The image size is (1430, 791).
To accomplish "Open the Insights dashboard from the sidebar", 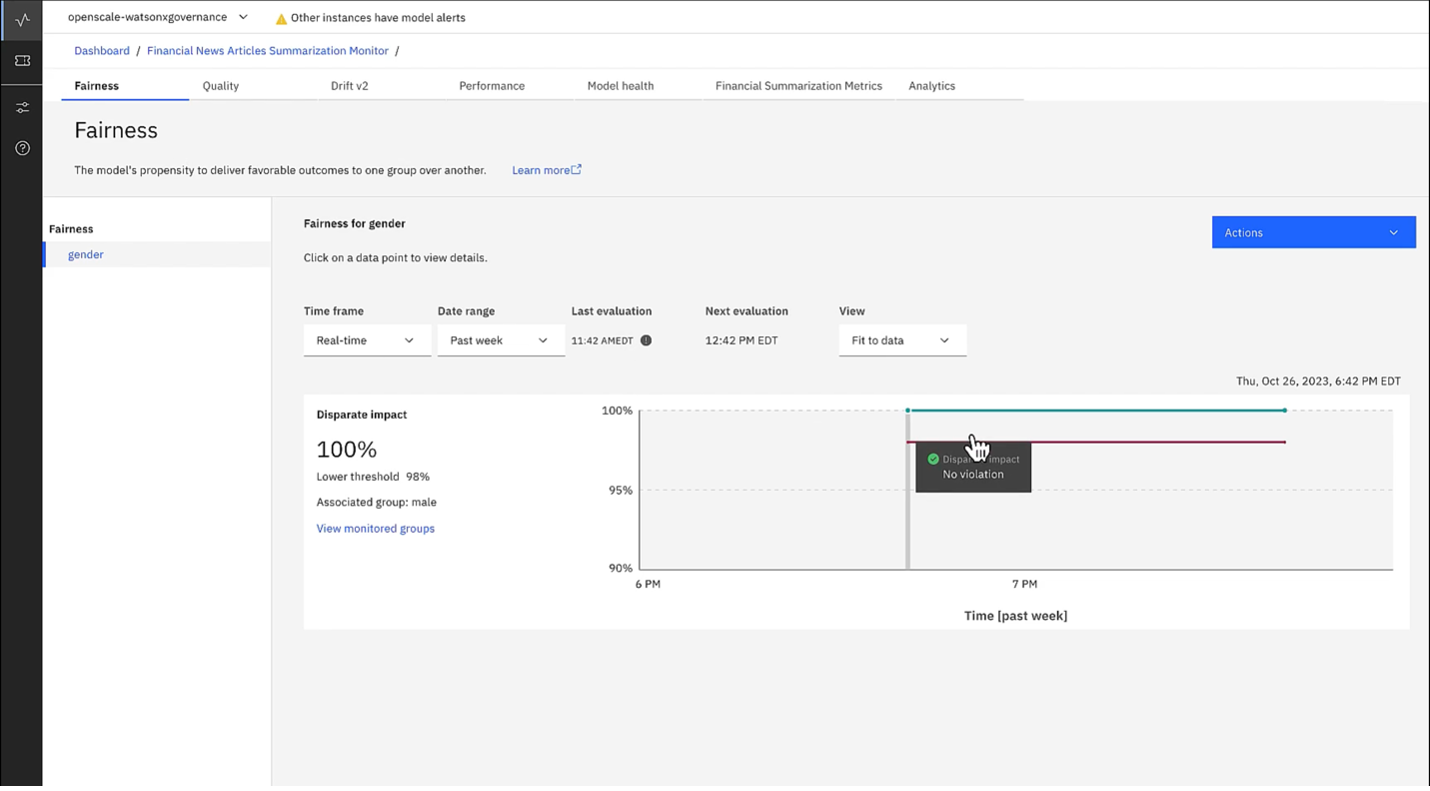I will [21, 19].
